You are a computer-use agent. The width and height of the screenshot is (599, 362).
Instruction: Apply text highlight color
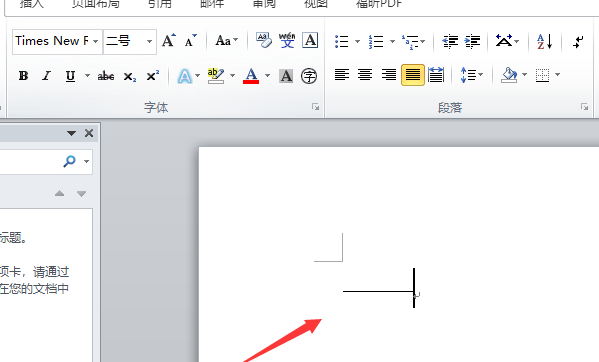point(216,76)
